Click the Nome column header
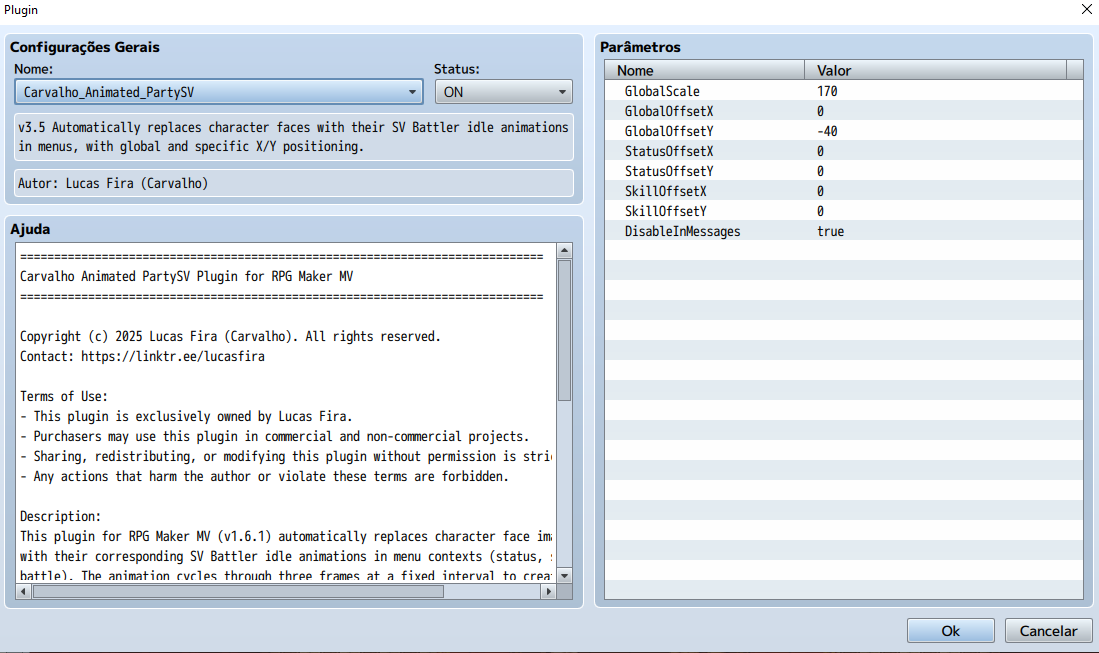Screen dimensions: 1099x653 tap(704, 70)
